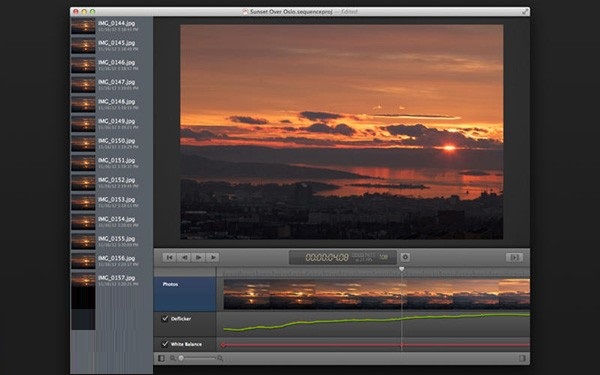Click the Deflicker label
Image resolution: width=600 pixels, height=375 pixels.
point(181,319)
